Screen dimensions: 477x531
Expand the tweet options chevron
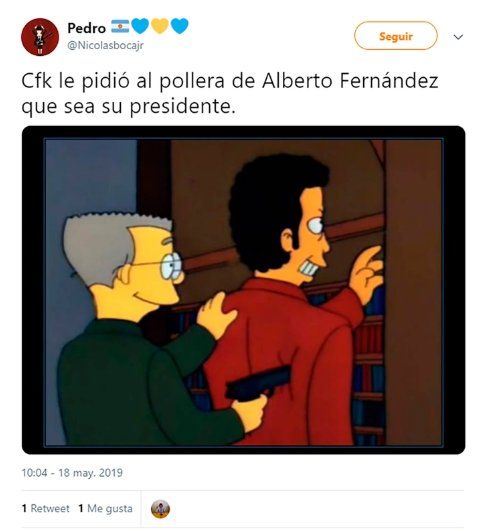click(x=458, y=37)
